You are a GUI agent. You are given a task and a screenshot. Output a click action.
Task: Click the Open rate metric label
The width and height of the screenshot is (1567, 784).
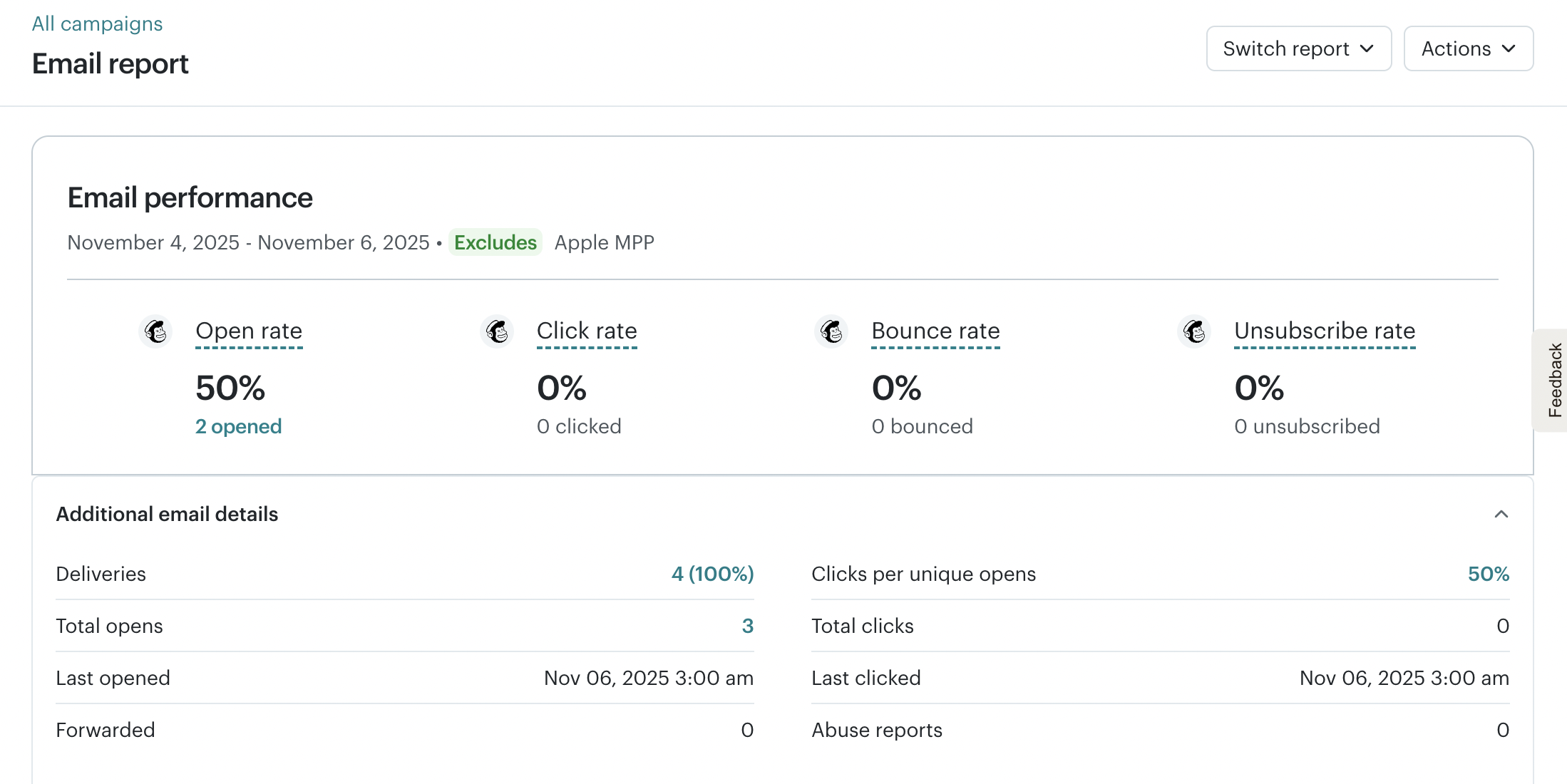pyautogui.click(x=249, y=331)
